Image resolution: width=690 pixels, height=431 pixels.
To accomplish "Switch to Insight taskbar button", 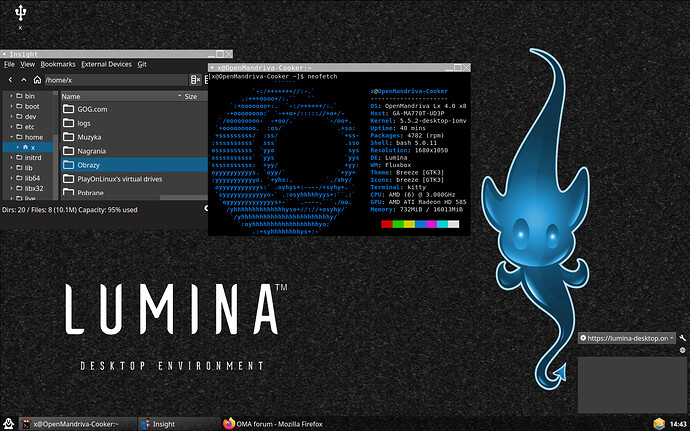I will 179,424.
